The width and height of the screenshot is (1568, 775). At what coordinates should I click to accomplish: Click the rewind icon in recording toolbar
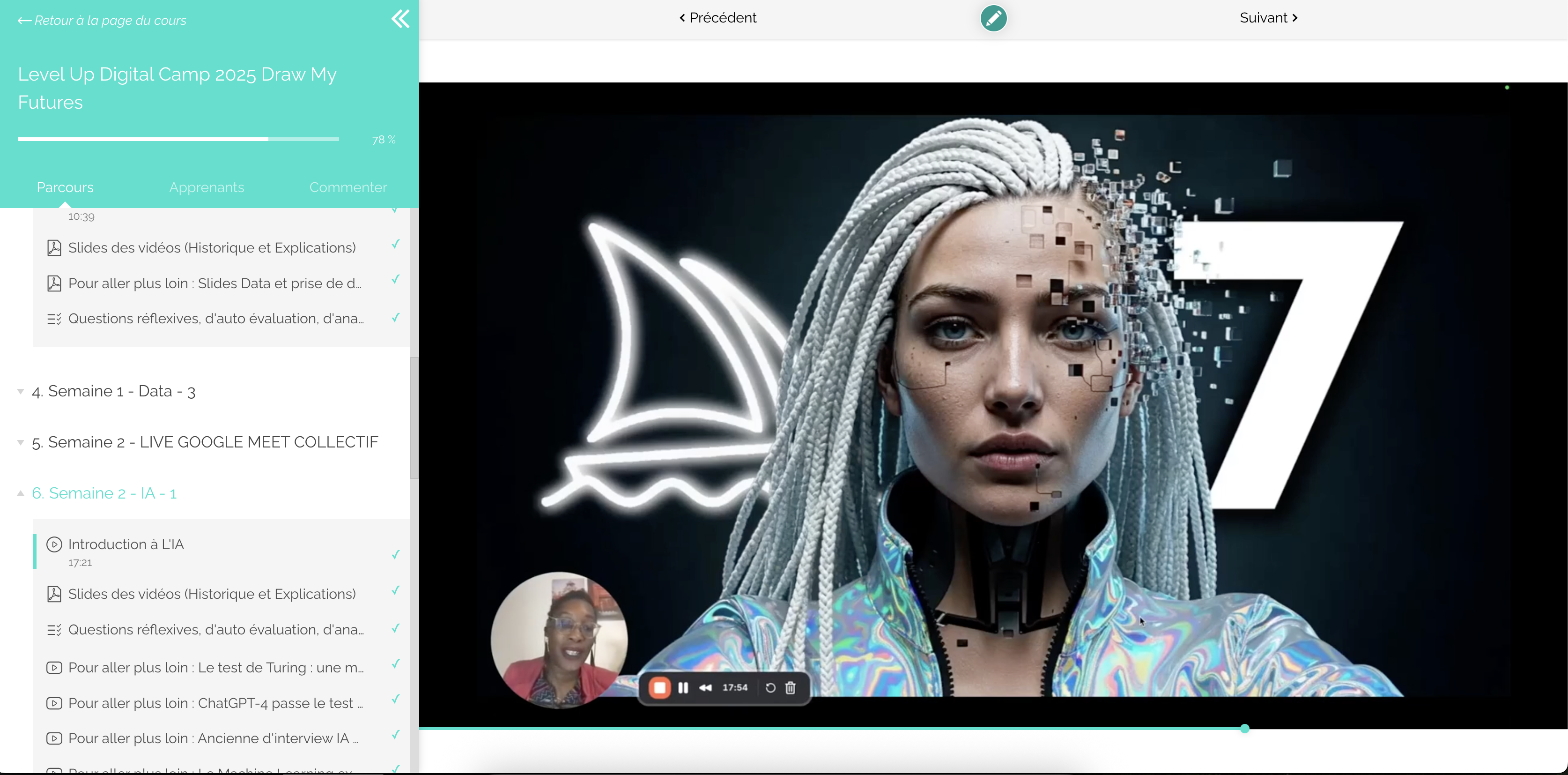(705, 688)
